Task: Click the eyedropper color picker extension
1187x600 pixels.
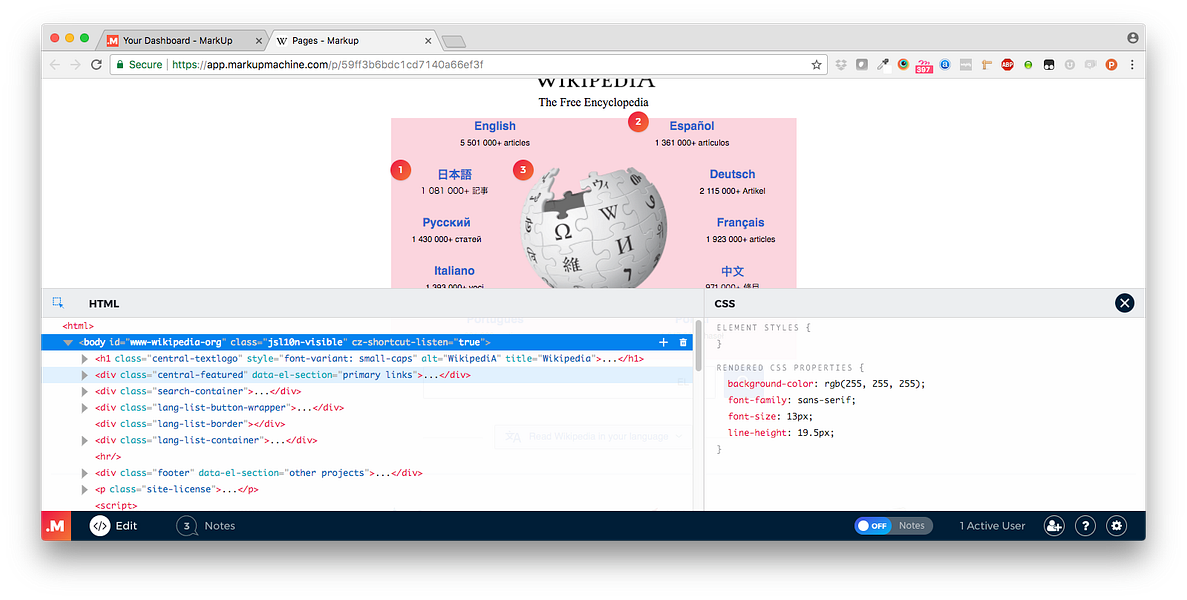Action: (883, 64)
